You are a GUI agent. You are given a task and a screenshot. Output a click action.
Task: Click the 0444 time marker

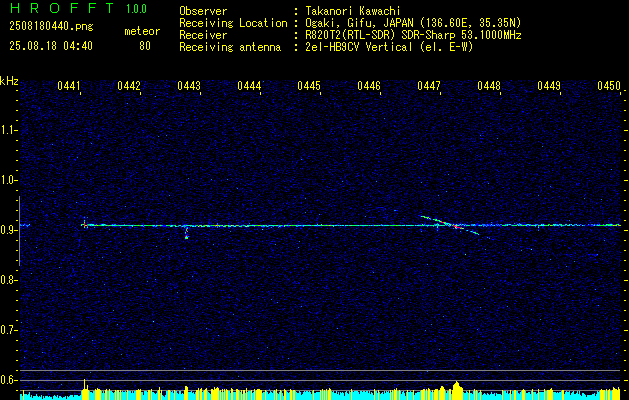(249, 86)
